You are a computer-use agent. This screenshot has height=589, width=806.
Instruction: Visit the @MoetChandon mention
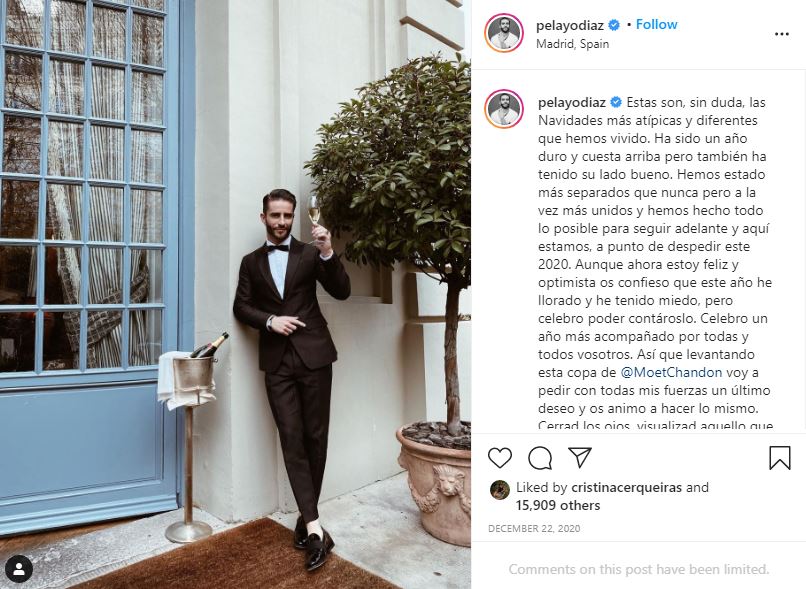coord(671,372)
